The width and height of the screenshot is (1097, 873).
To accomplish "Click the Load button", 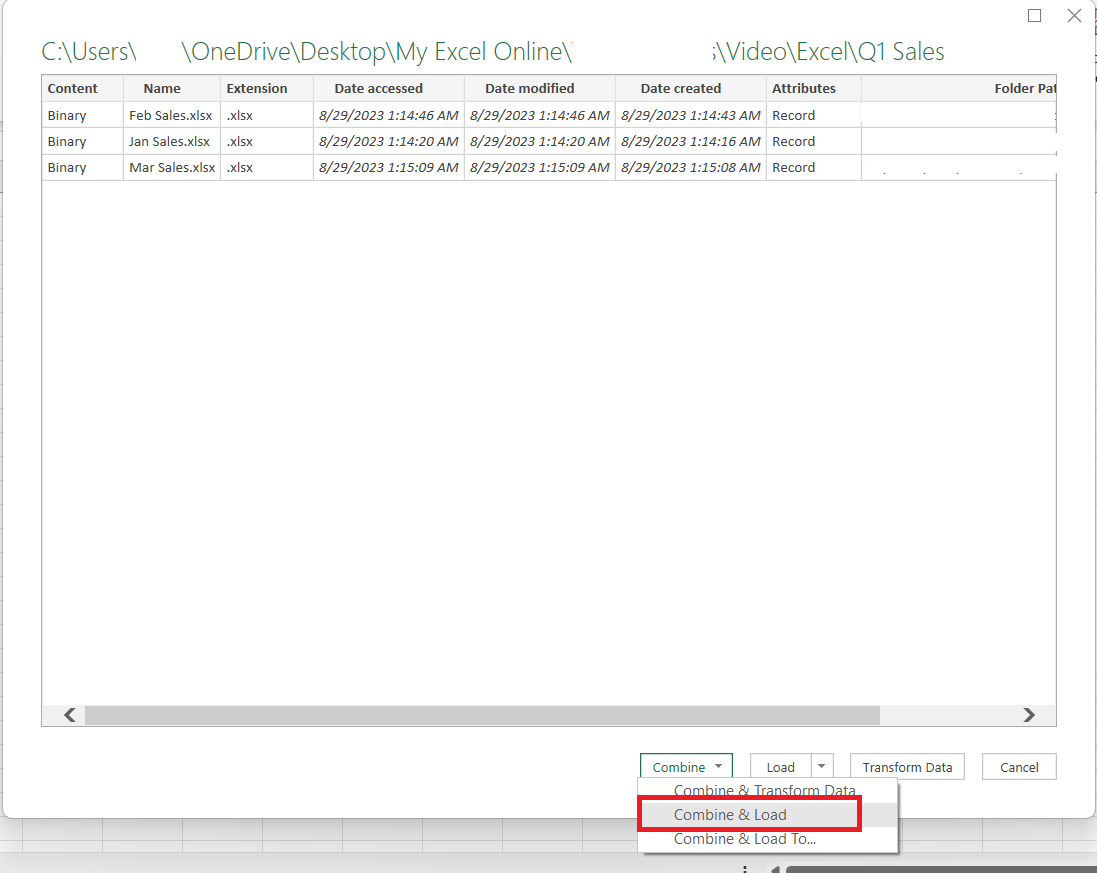I will click(781, 767).
